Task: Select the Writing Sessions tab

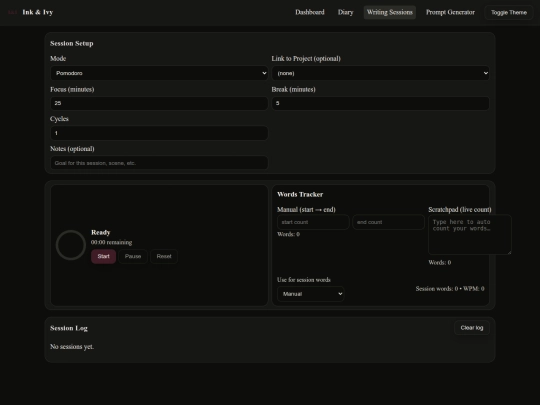Action: pos(390,12)
